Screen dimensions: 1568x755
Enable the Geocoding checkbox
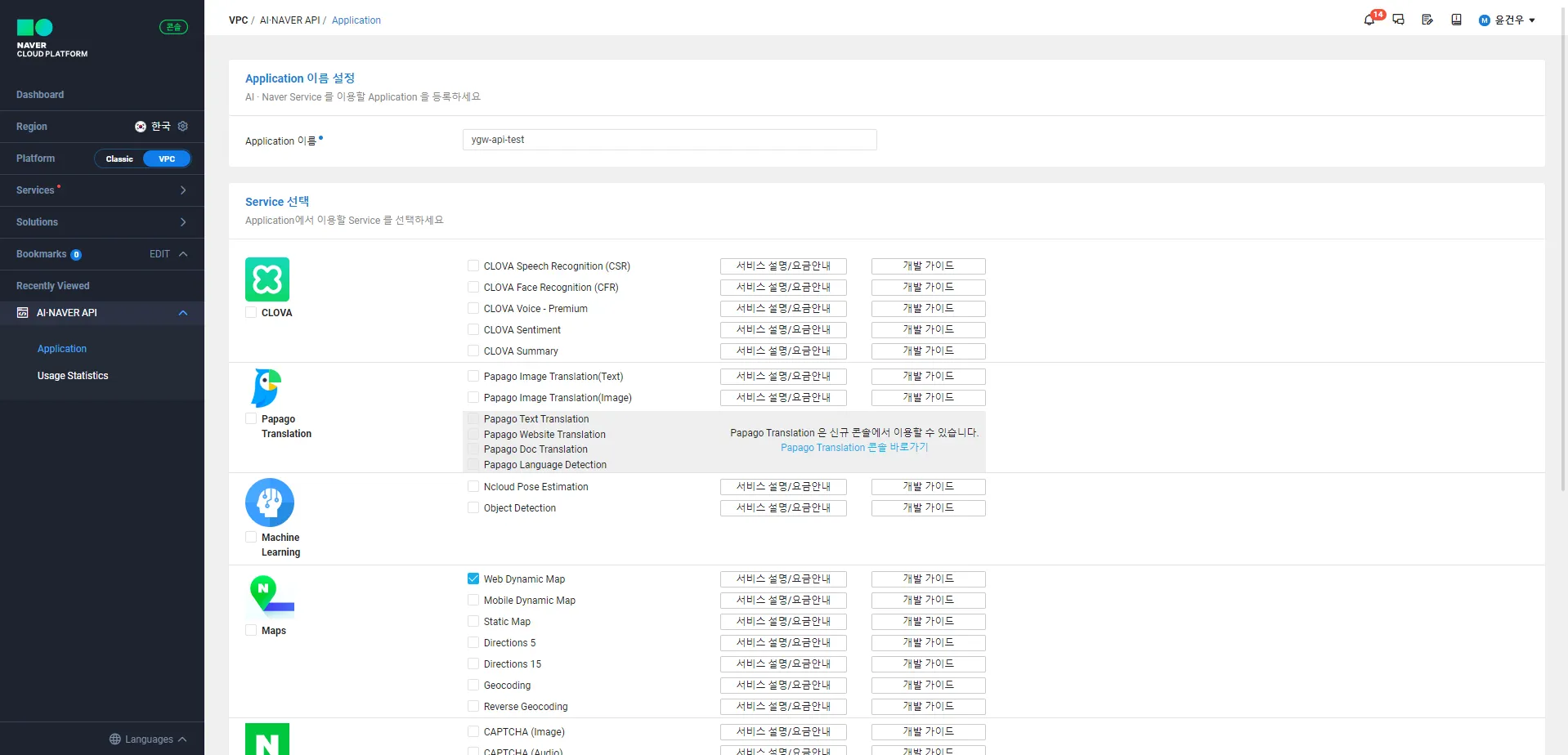473,685
